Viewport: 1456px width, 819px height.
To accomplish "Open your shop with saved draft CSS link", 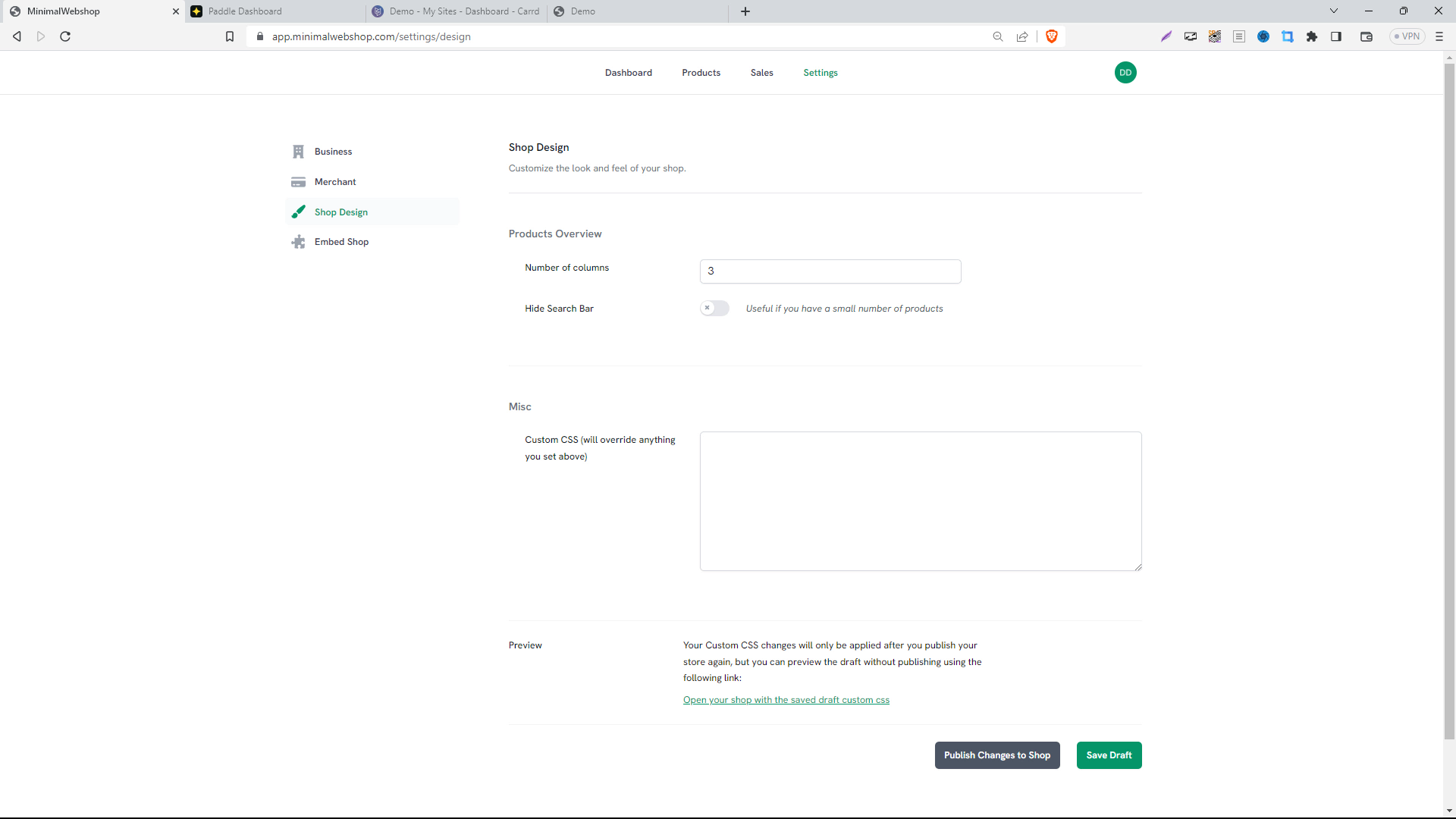I will coord(786,700).
